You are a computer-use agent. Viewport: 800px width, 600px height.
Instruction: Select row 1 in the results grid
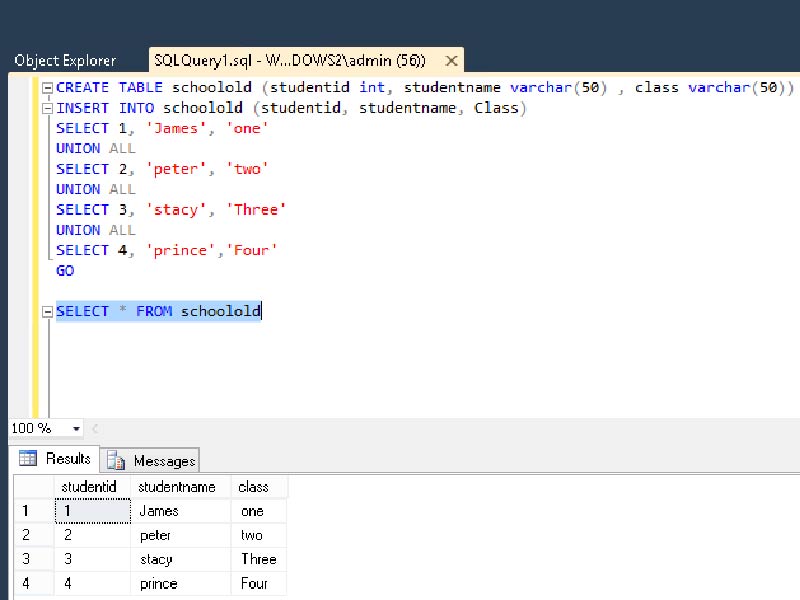tap(26, 510)
